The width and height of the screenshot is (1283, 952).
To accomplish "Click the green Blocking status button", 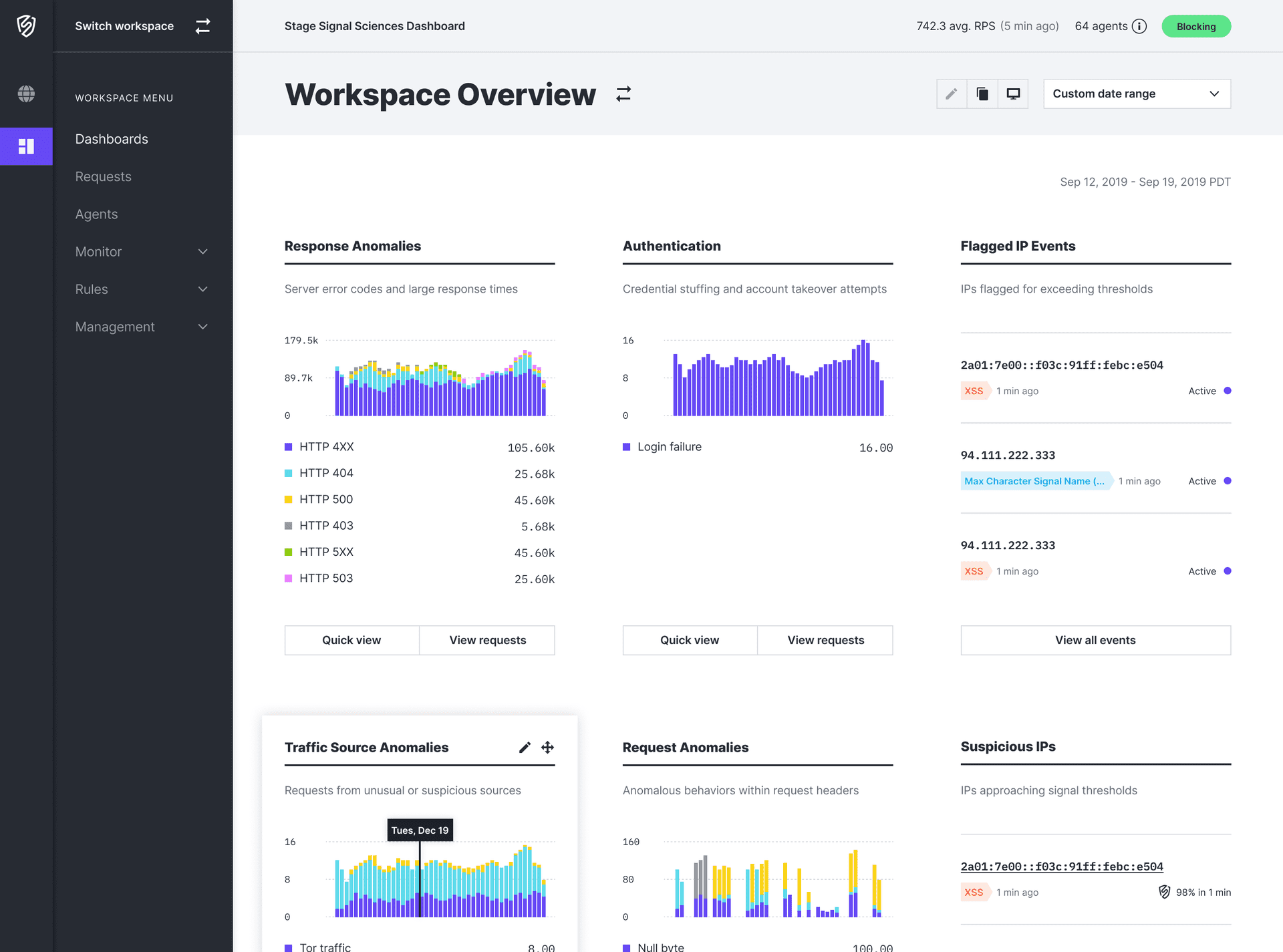I will pos(1196,26).
